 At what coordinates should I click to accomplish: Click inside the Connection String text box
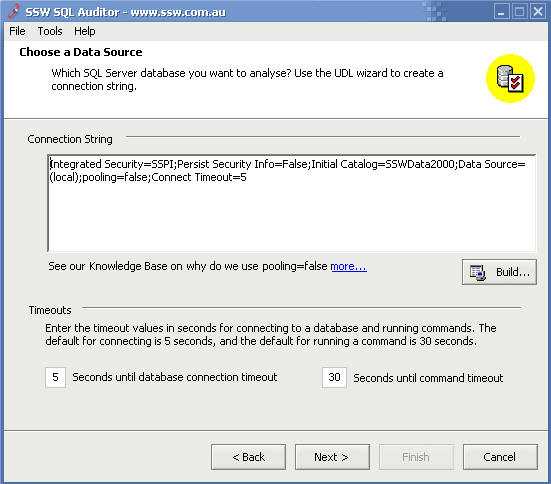(292, 203)
